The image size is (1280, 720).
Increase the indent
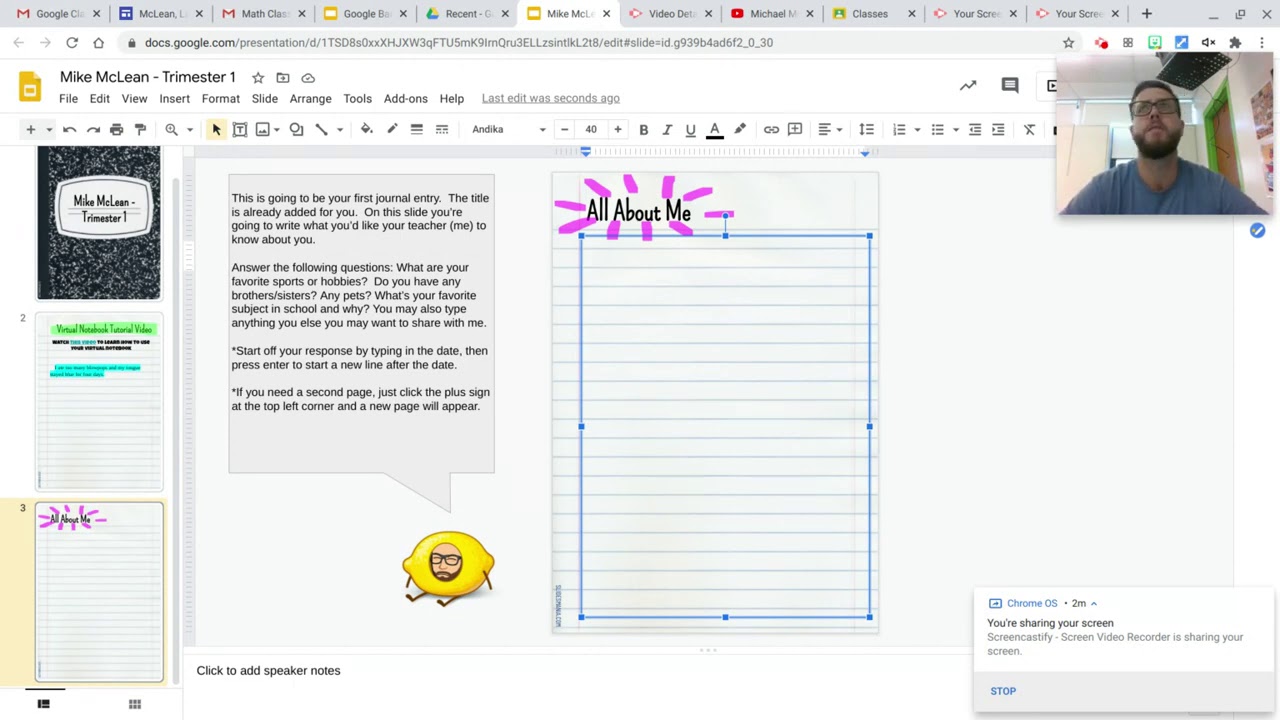click(998, 129)
